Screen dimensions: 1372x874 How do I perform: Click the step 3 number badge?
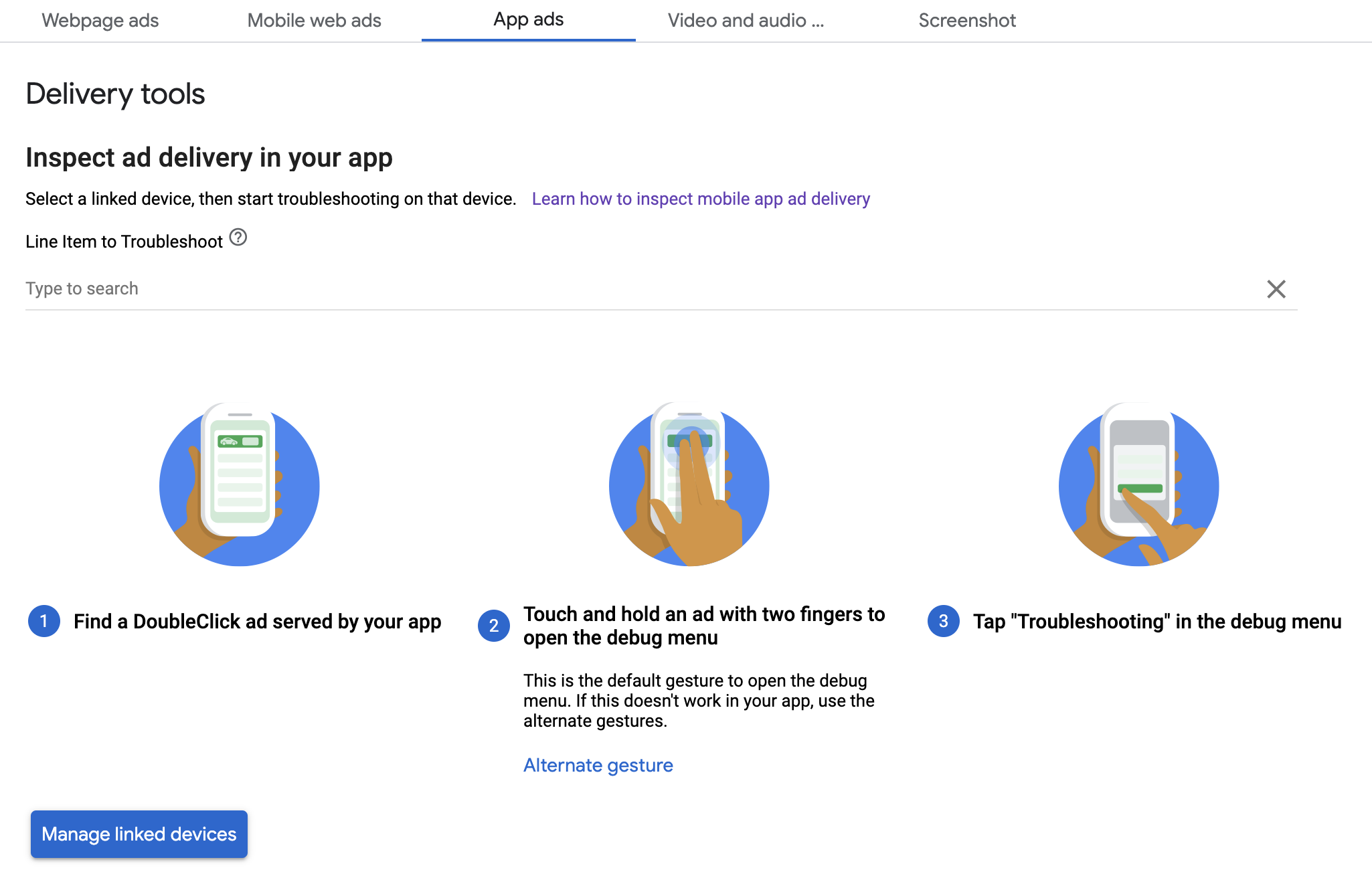pyautogui.click(x=944, y=621)
